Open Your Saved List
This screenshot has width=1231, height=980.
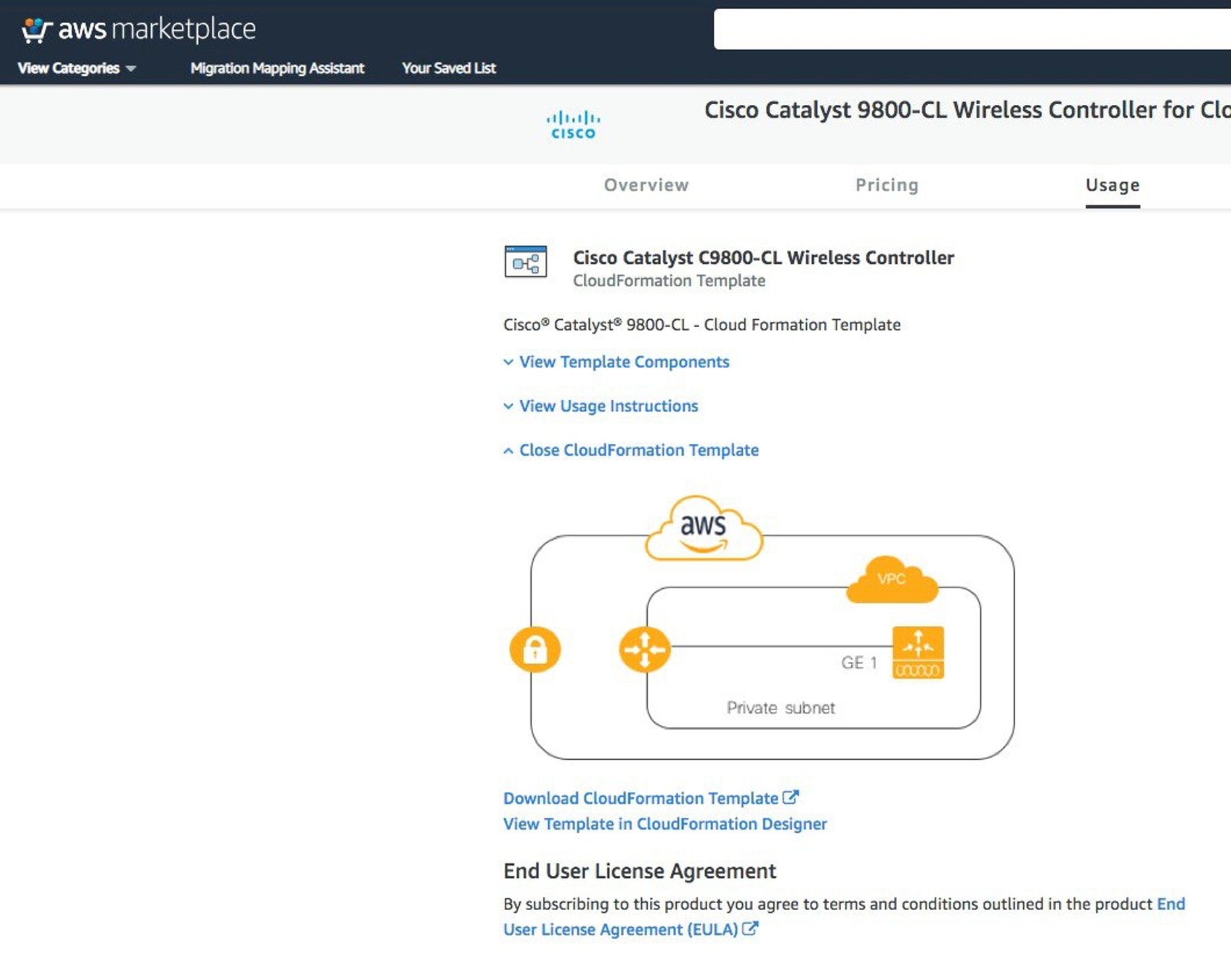point(449,68)
